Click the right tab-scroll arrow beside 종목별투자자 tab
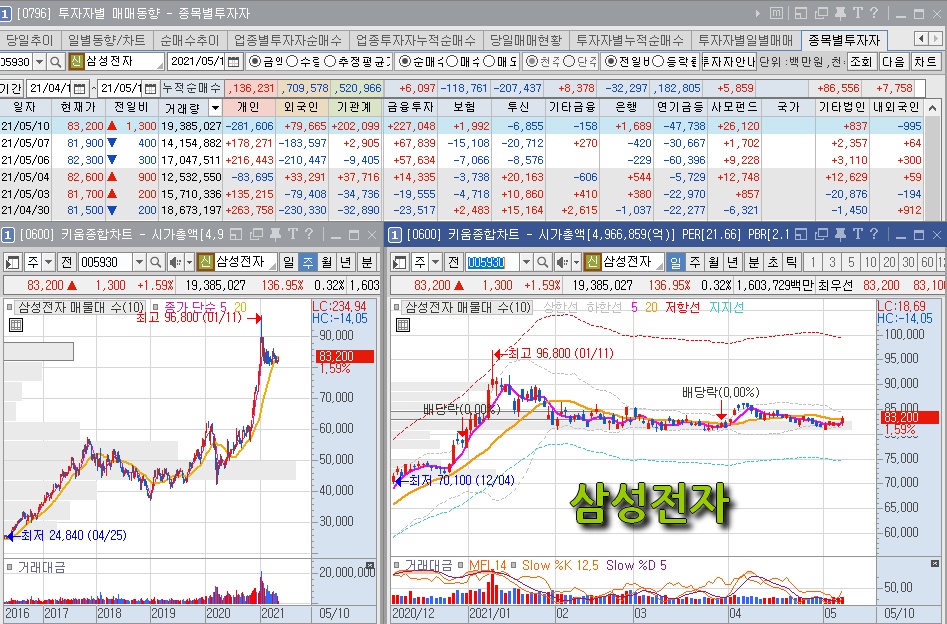947x624 pixels. point(934,39)
